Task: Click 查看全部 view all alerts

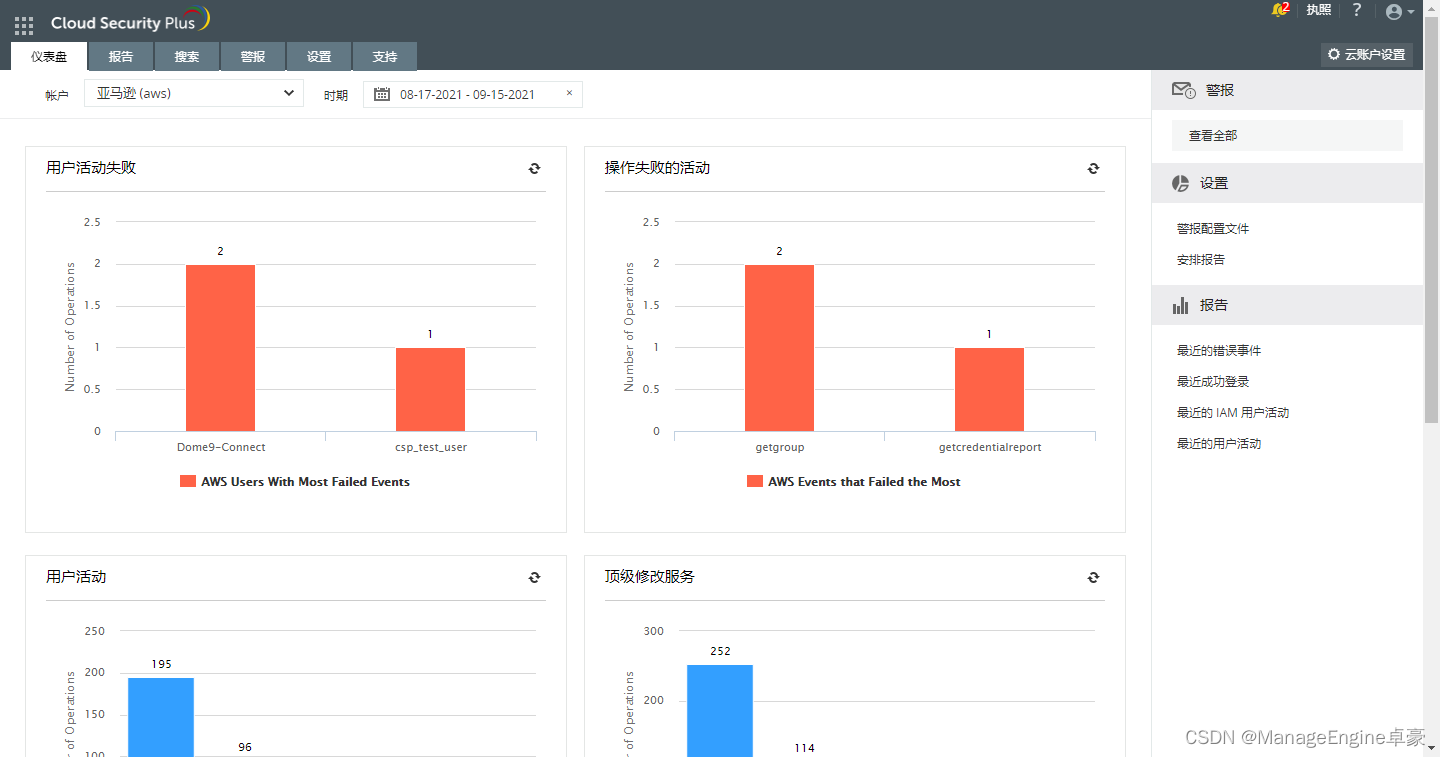Action: point(1287,136)
